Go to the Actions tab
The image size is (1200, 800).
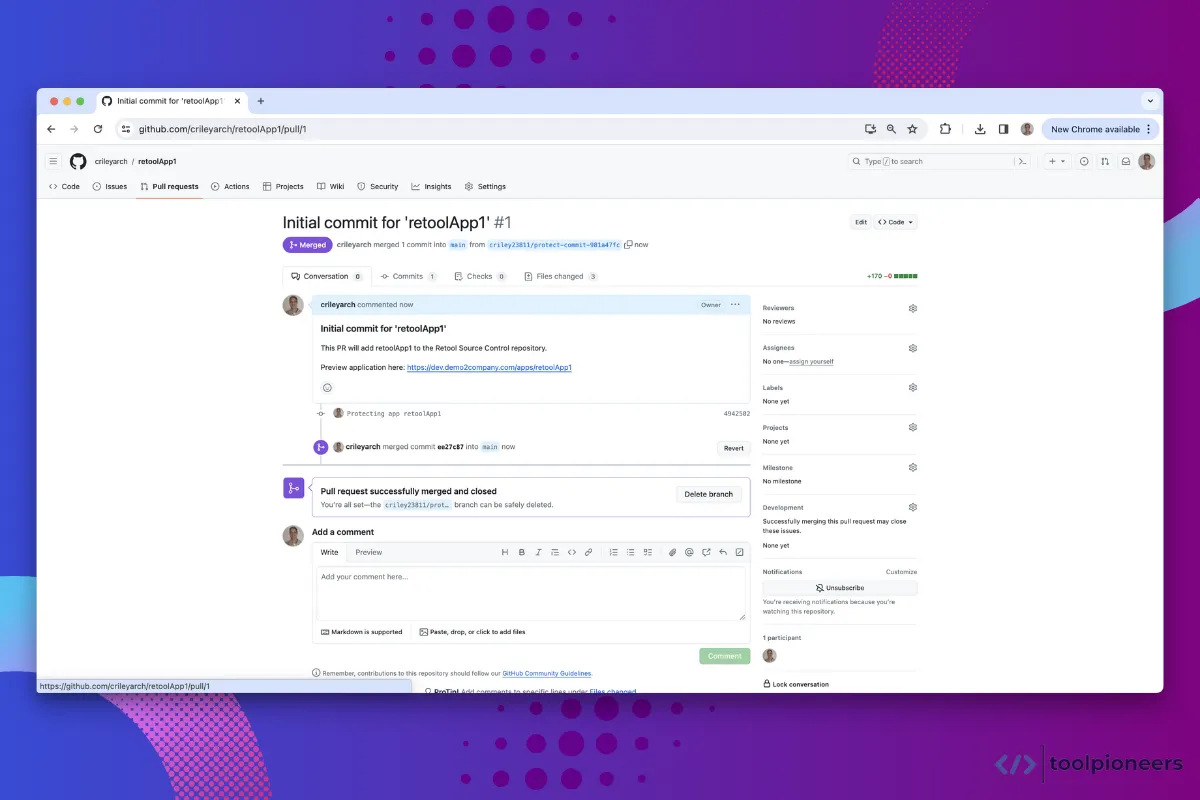click(x=230, y=186)
